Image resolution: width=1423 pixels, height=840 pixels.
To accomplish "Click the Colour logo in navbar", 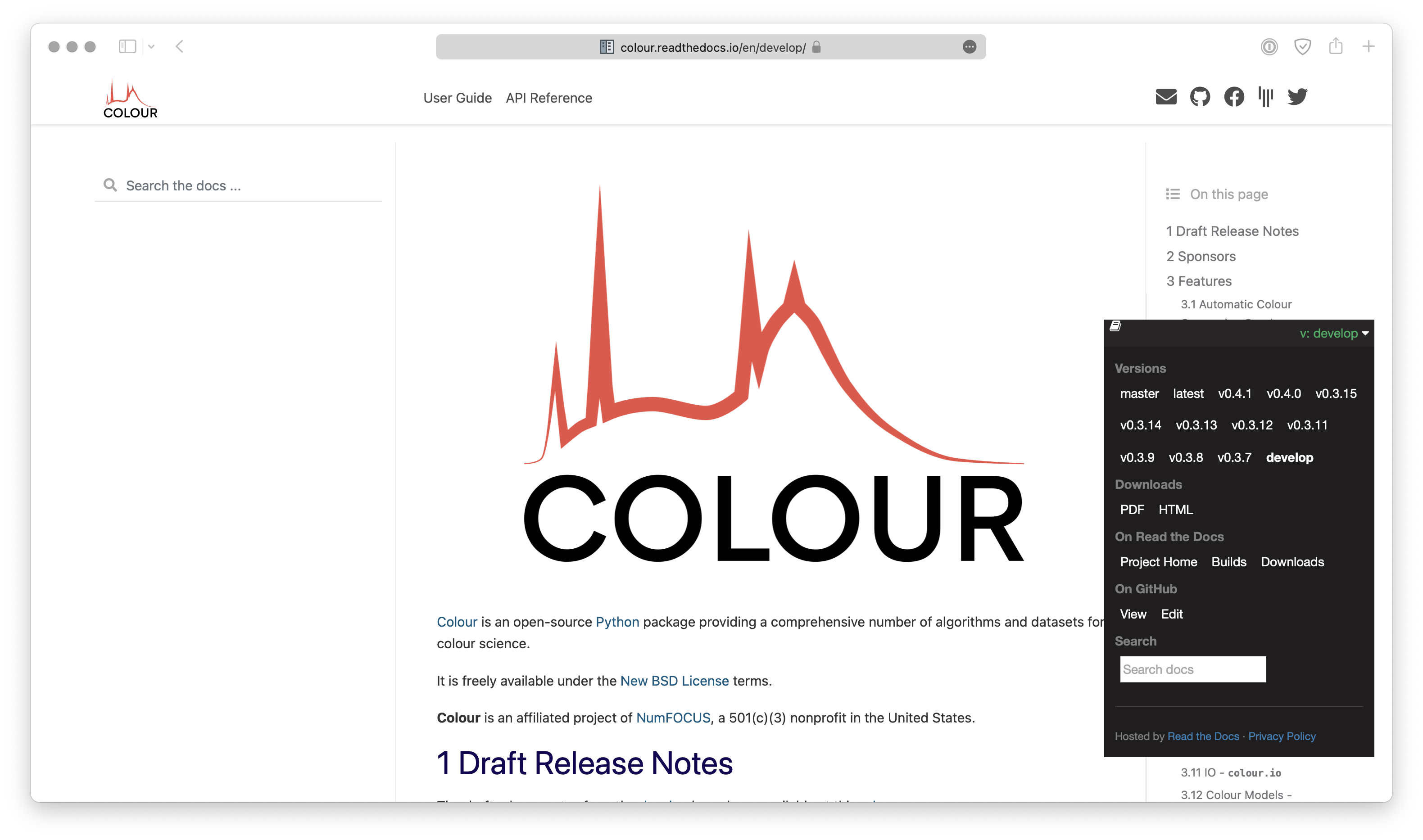I will coord(130,99).
